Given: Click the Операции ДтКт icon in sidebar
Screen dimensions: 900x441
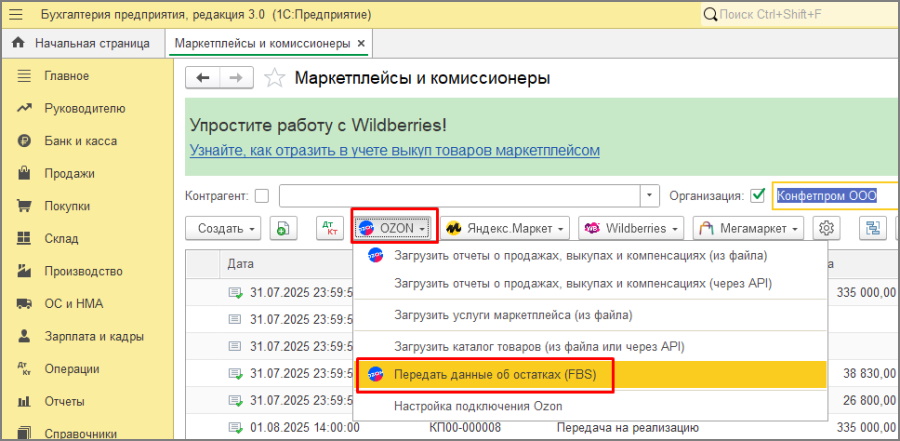Looking at the screenshot, I should tap(24, 369).
